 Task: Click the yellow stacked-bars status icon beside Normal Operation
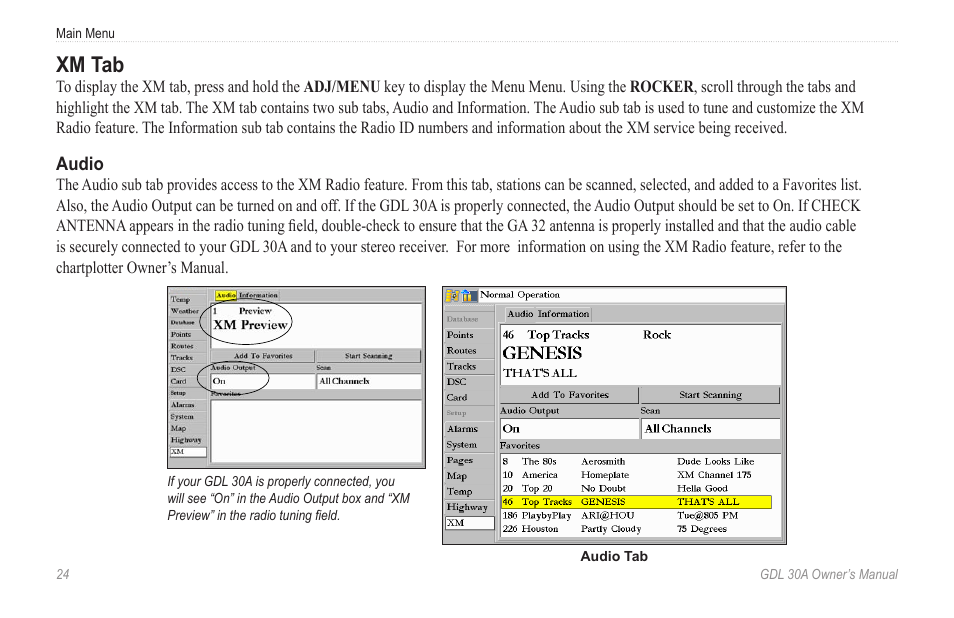(x=453, y=296)
